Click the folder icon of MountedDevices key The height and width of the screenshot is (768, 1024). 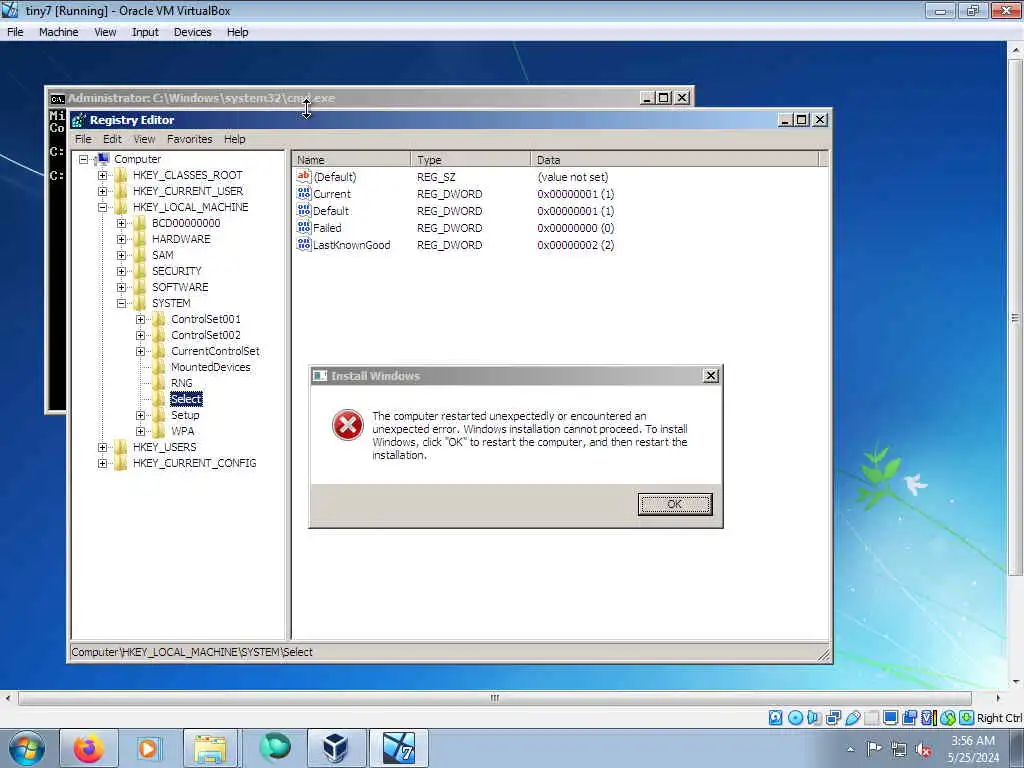159,367
